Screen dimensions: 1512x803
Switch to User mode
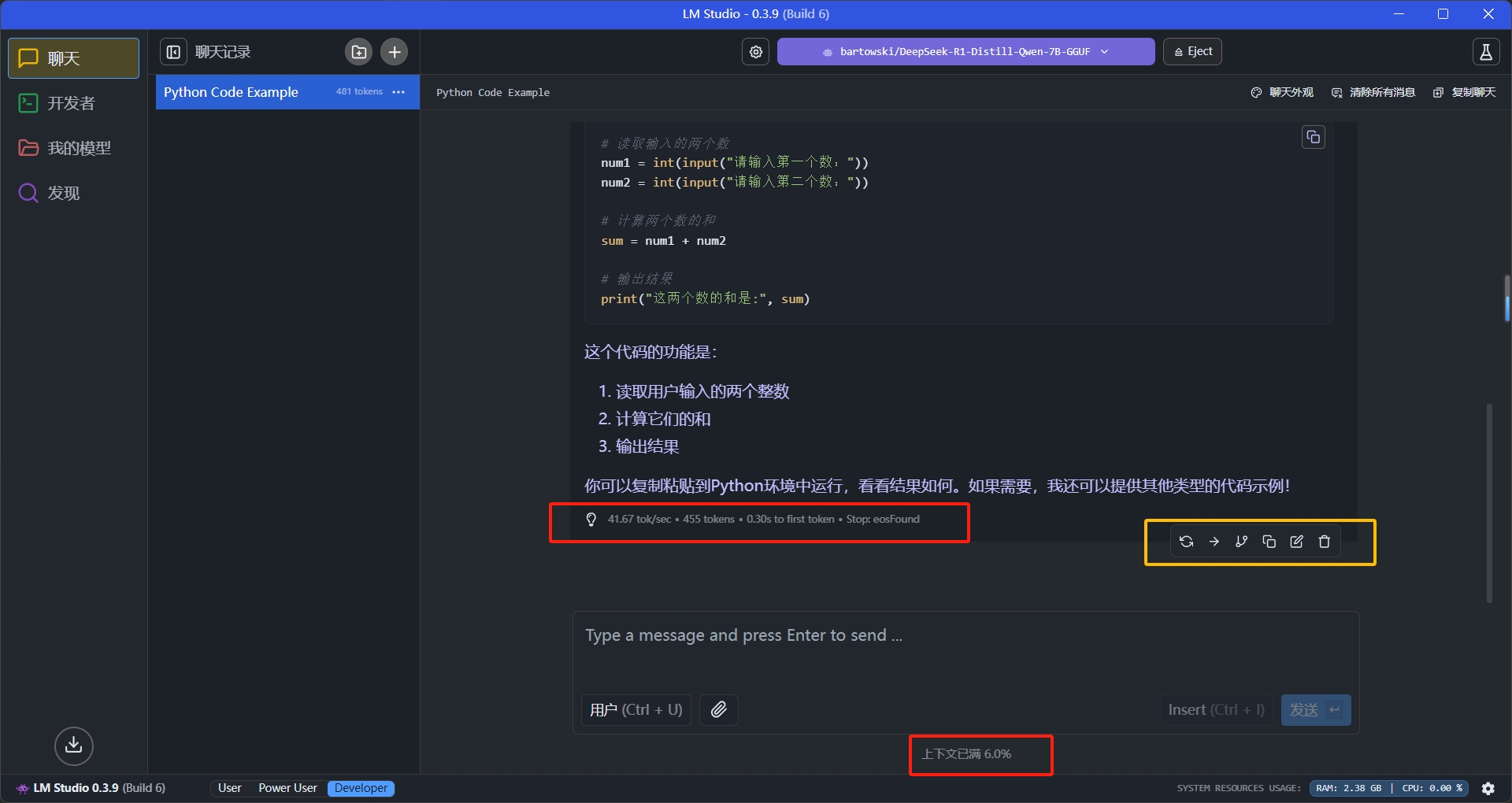tap(230, 788)
